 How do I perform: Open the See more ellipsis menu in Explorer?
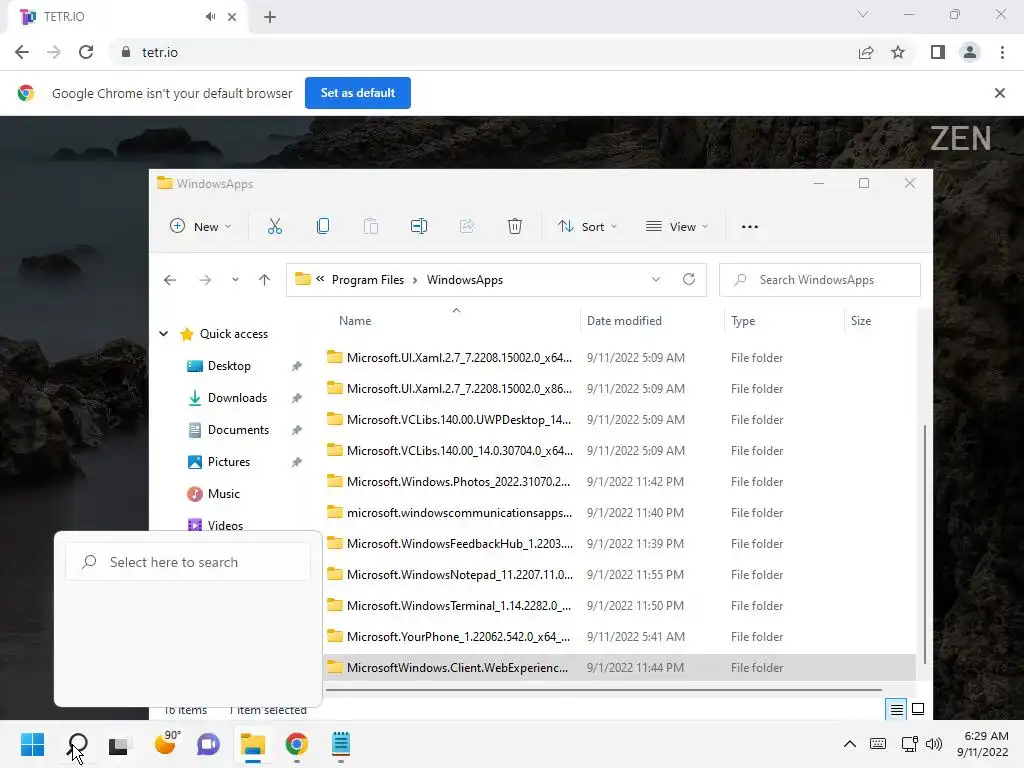tap(750, 227)
